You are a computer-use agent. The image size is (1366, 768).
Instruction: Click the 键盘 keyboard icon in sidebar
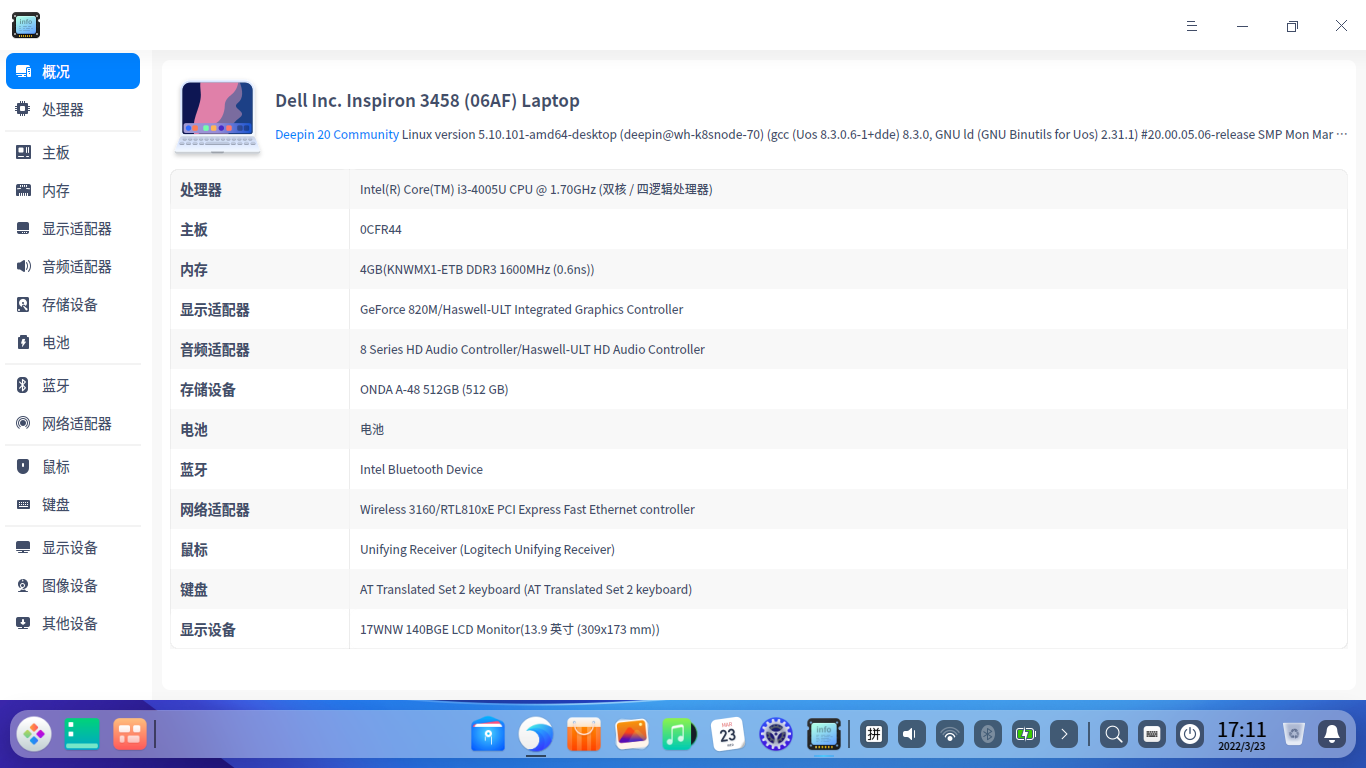(23, 504)
